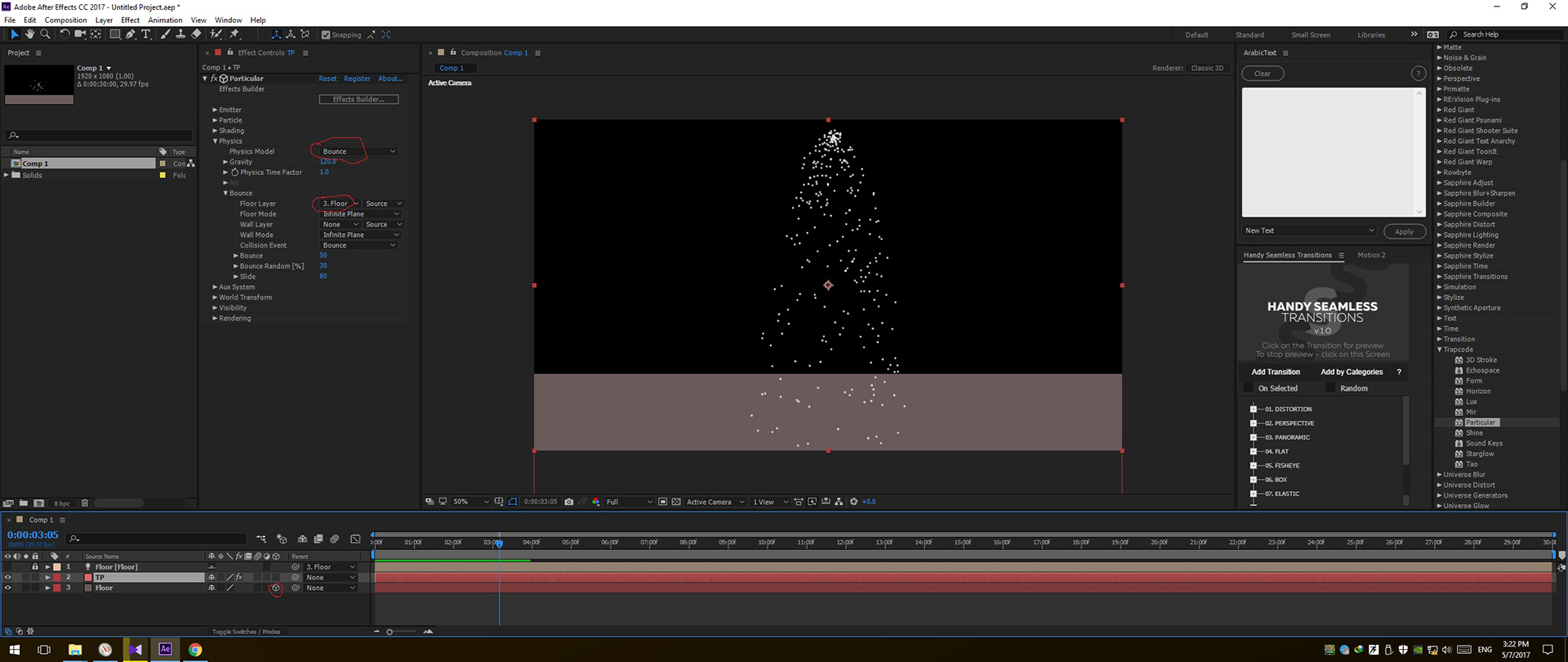This screenshot has height=662, width=1568.
Task: Select the Horizontal Type tool
Action: (x=146, y=34)
